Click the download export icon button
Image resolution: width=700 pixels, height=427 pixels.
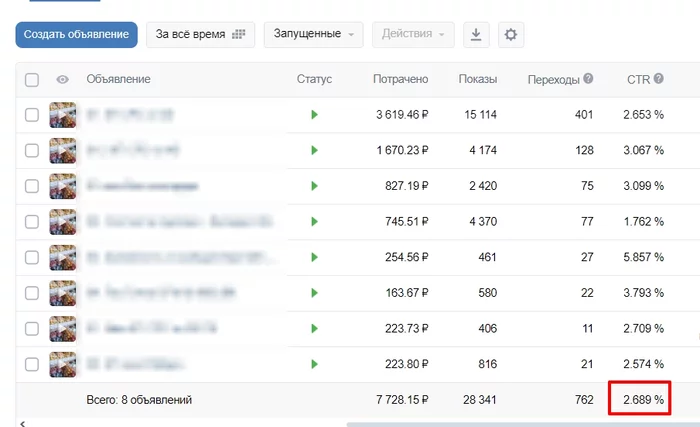[476, 34]
